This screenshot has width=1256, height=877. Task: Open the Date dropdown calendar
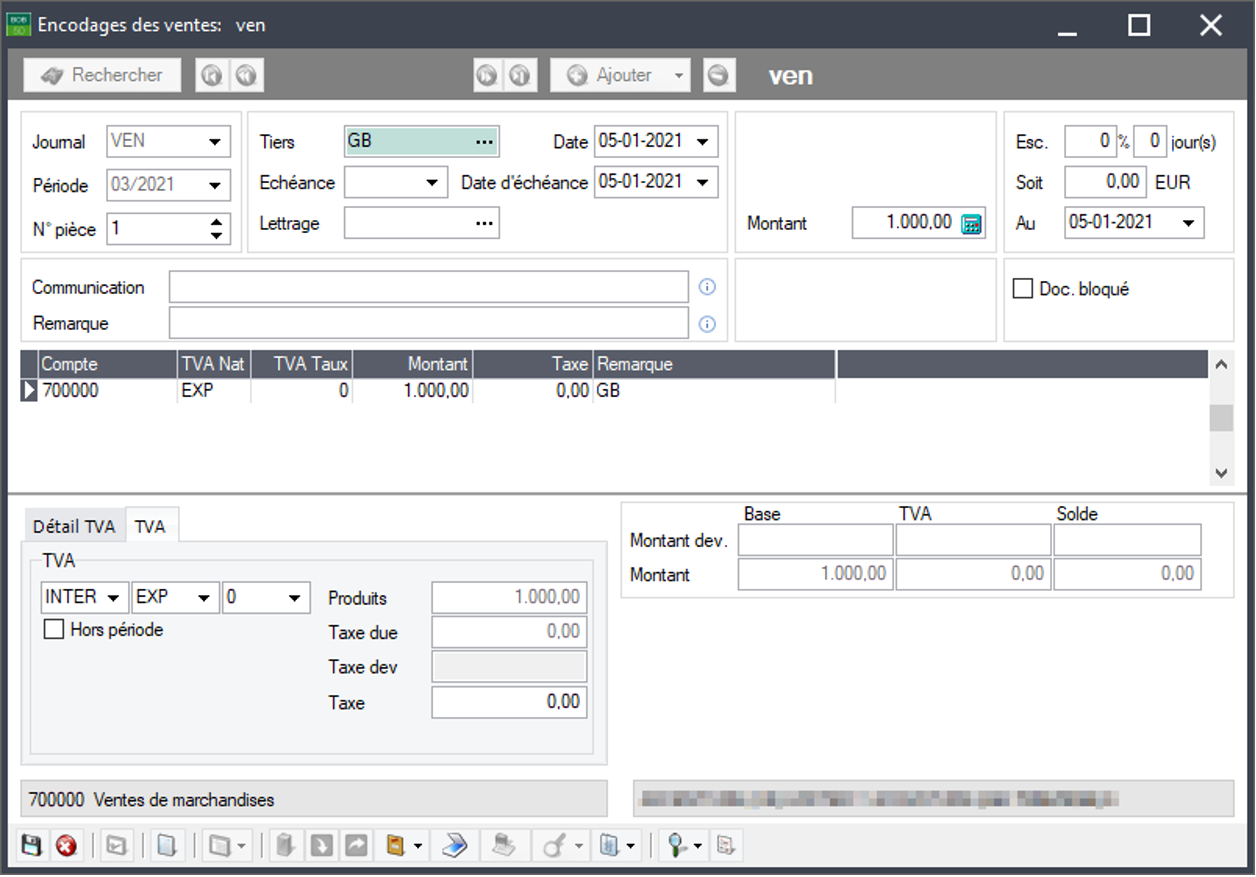(x=705, y=142)
